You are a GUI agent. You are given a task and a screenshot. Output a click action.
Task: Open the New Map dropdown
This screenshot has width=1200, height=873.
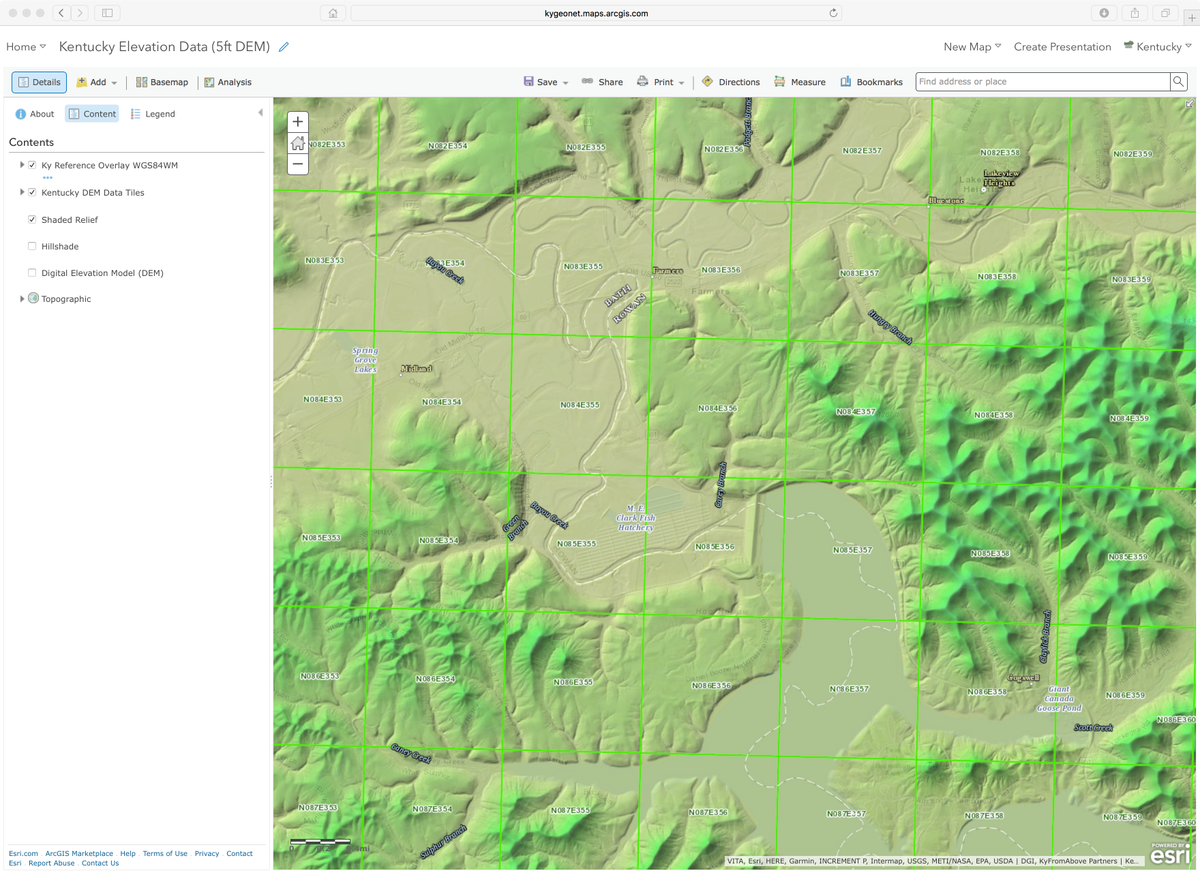pos(972,47)
